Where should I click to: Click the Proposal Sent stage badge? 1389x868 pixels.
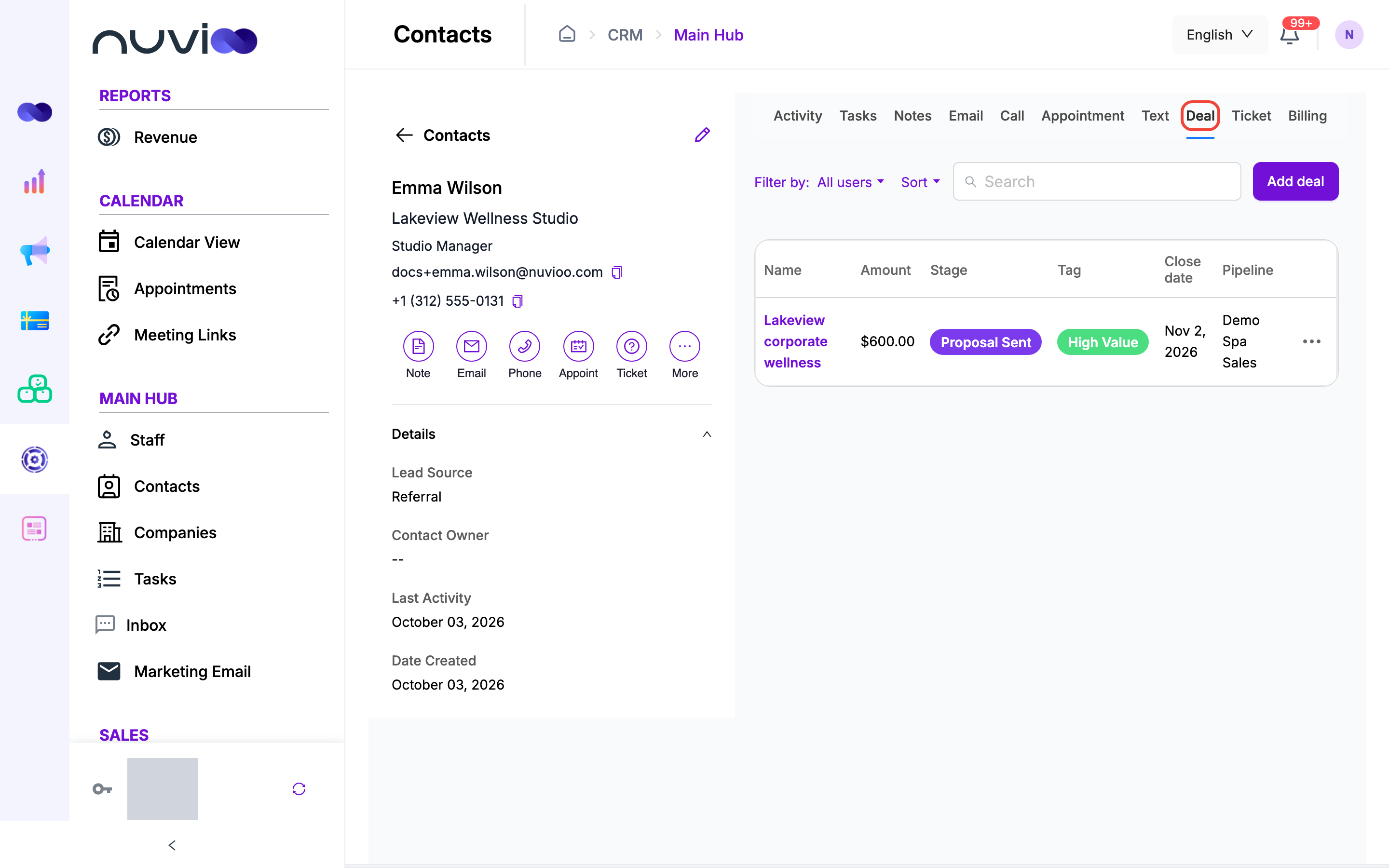pyautogui.click(x=985, y=342)
